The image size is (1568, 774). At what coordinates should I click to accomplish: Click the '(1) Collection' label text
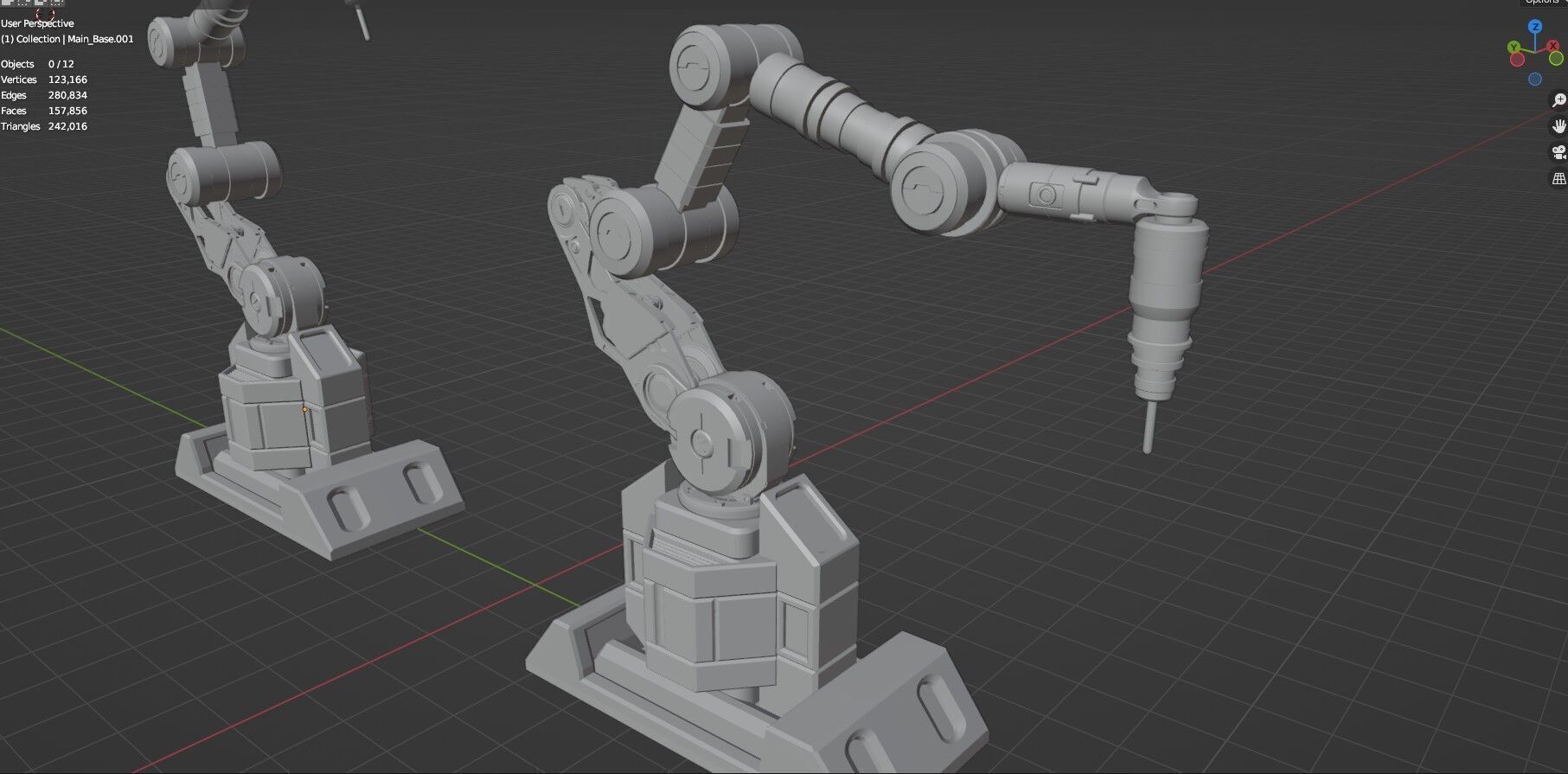pos(30,39)
